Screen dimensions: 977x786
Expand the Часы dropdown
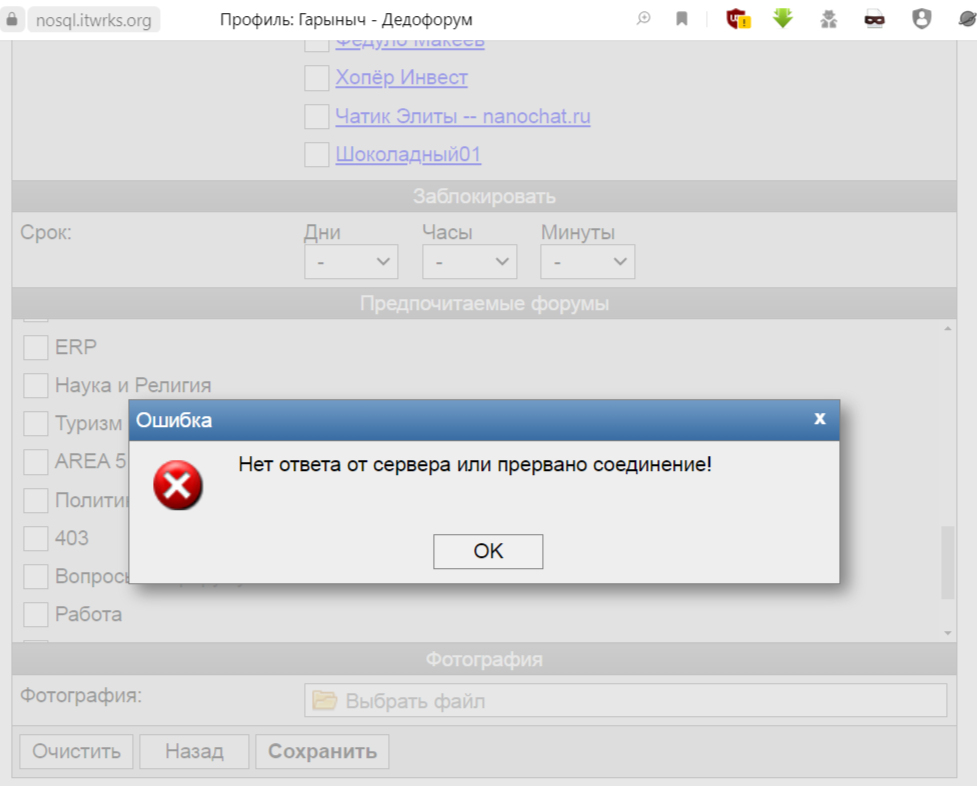point(469,262)
